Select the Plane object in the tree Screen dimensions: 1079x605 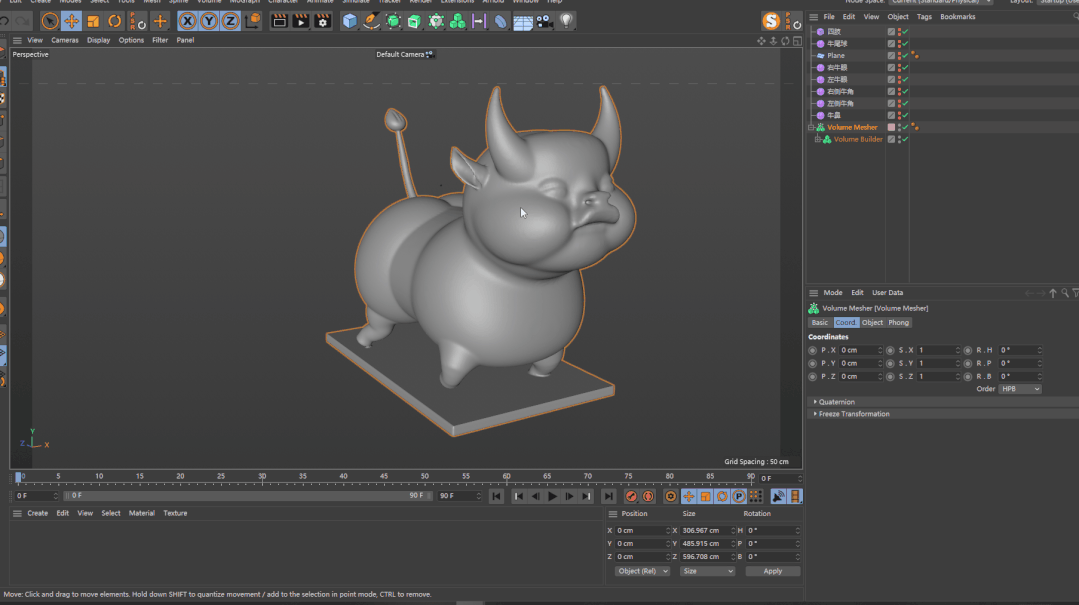coord(836,56)
